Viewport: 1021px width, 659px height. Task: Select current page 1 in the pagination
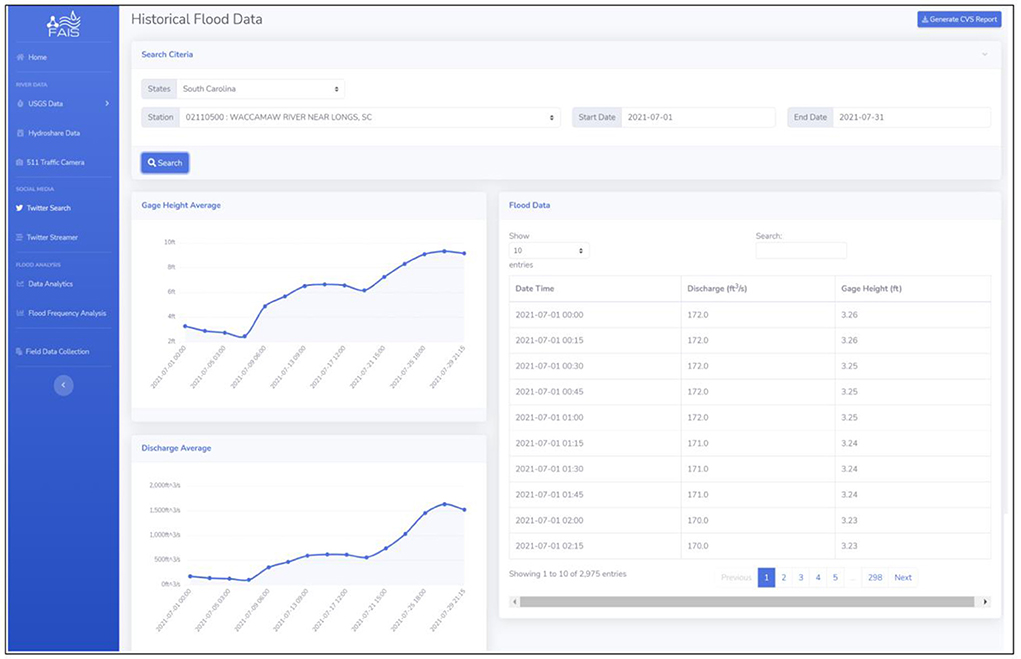pos(766,578)
